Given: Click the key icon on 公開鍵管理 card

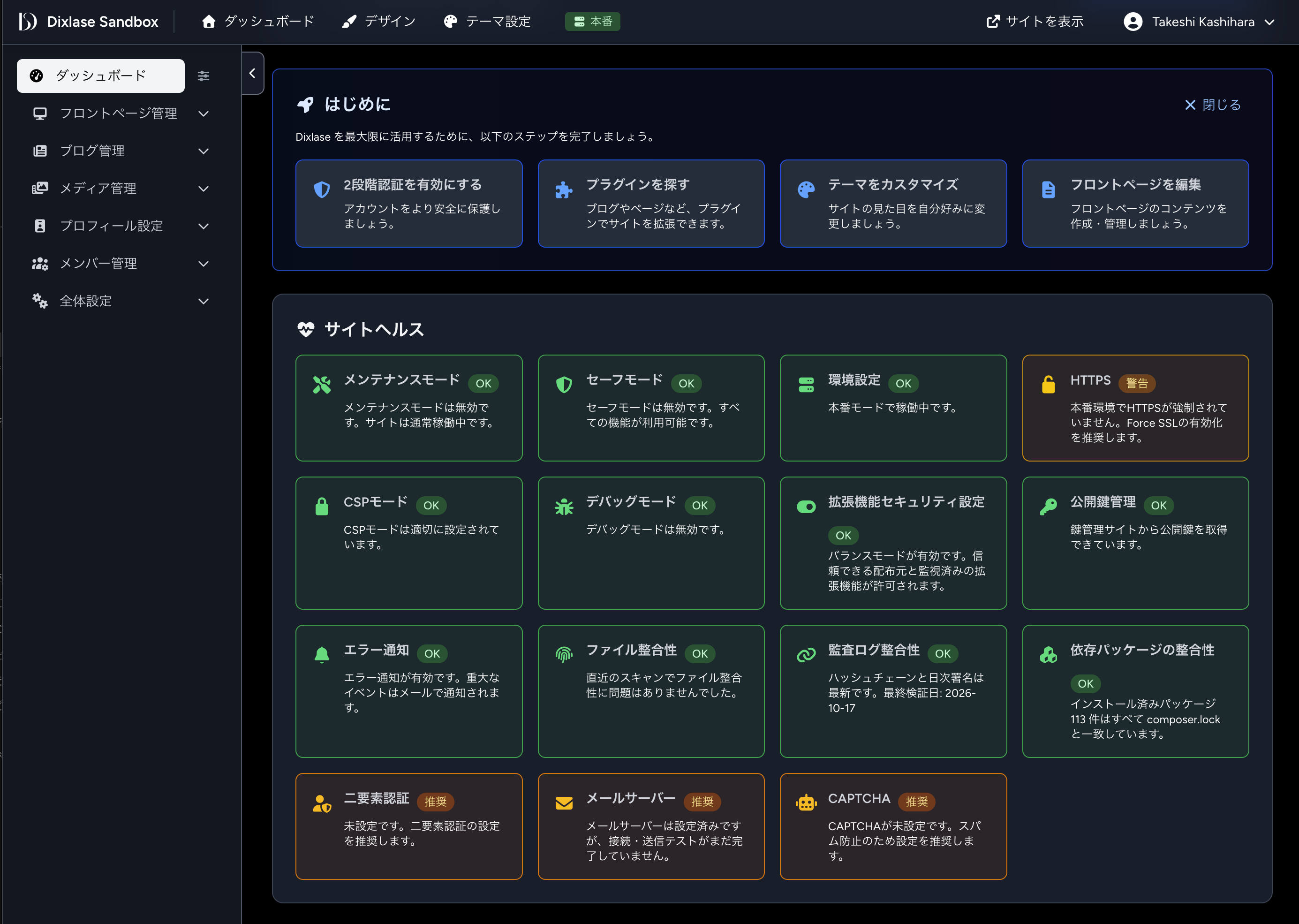Looking at the screenshot, I should click(1048, 507).
